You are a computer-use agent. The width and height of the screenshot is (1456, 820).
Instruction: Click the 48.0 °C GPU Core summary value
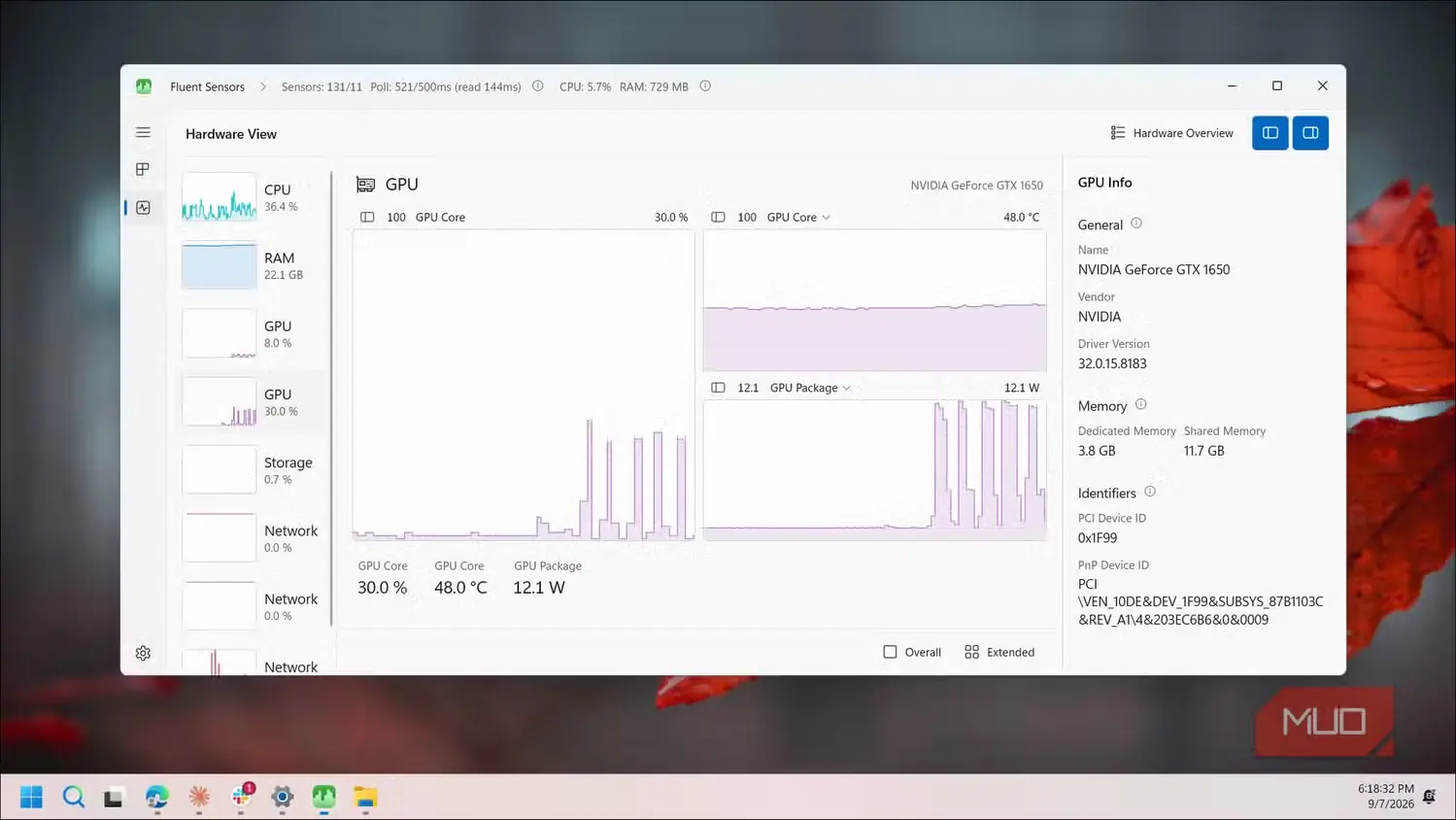[460, 588]
